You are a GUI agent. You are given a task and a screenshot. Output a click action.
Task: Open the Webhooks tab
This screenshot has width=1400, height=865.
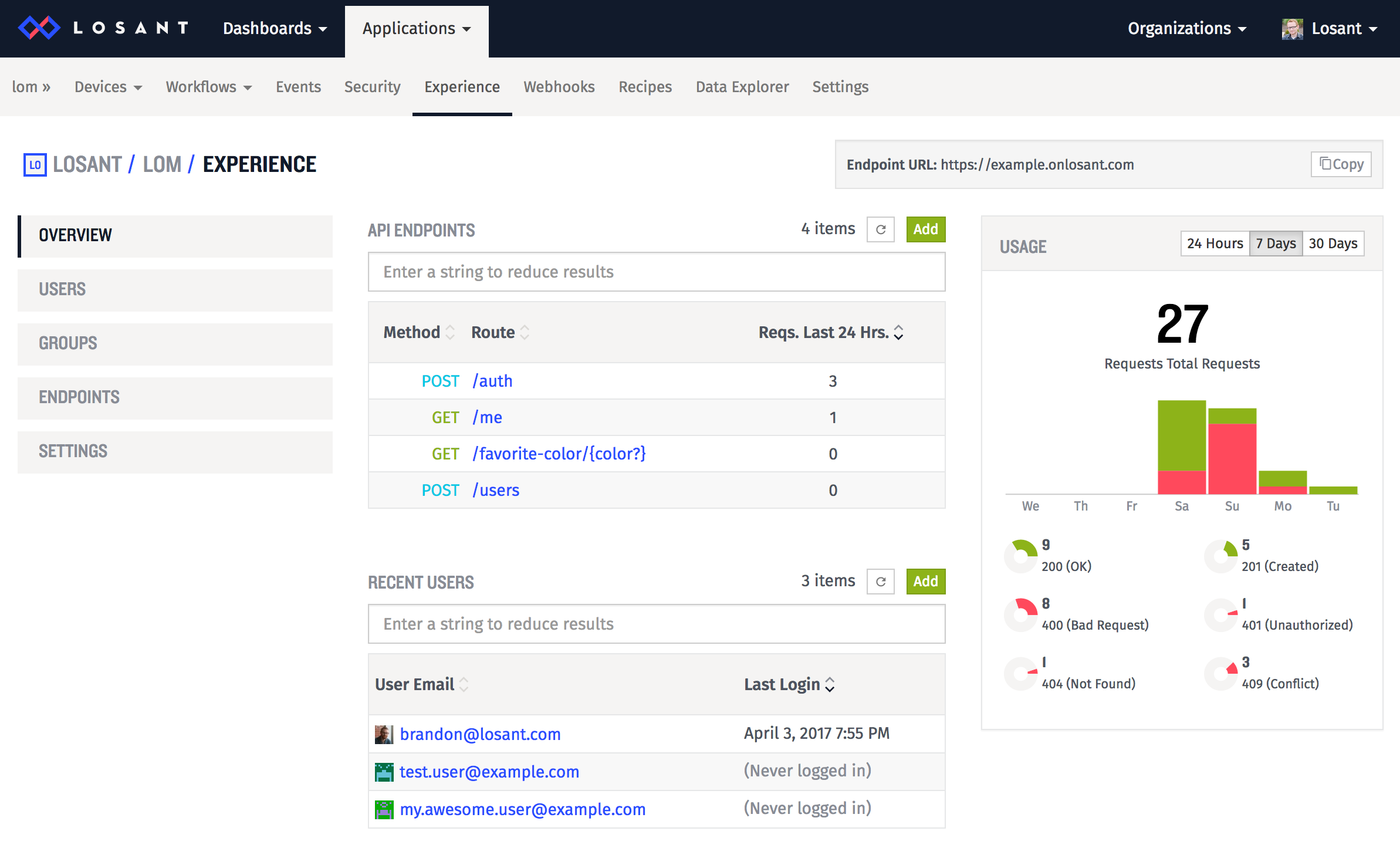(559, 87)
